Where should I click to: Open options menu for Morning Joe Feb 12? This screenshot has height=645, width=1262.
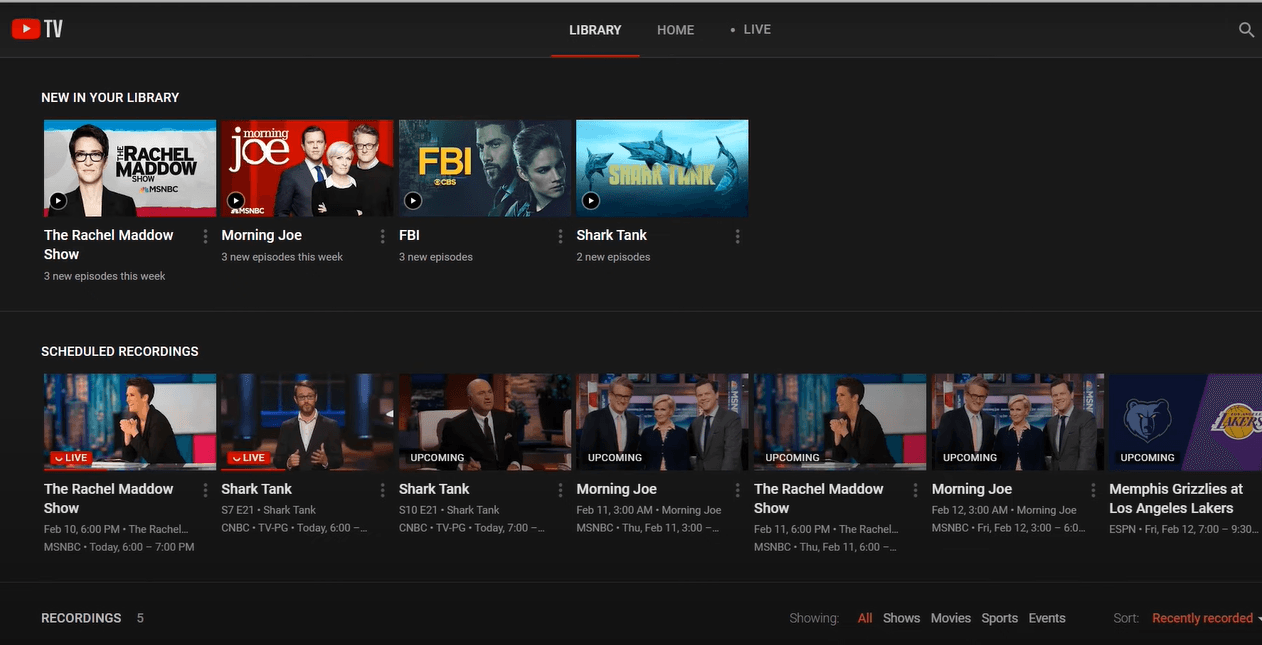[x=1093, y=490]
